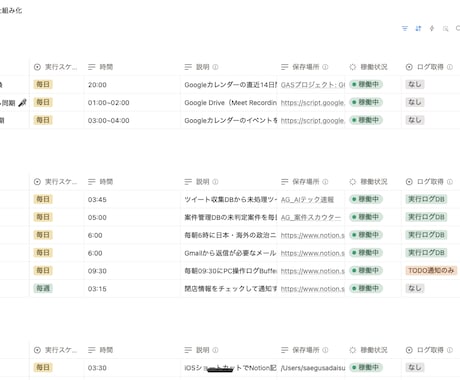The height and width of the screenshot is (380, 460).
Task: Click the /Users/saegusadaisu path cell
Action: (313, 368)
